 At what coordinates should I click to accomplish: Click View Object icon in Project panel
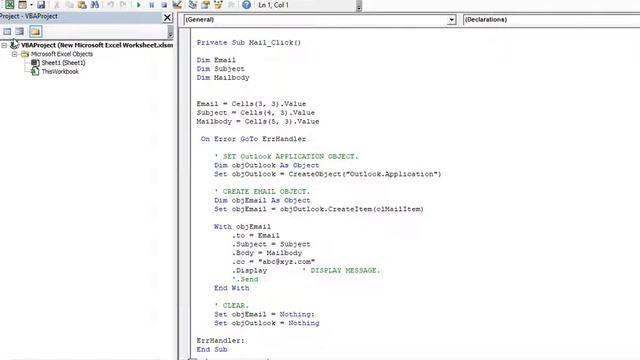20,31
